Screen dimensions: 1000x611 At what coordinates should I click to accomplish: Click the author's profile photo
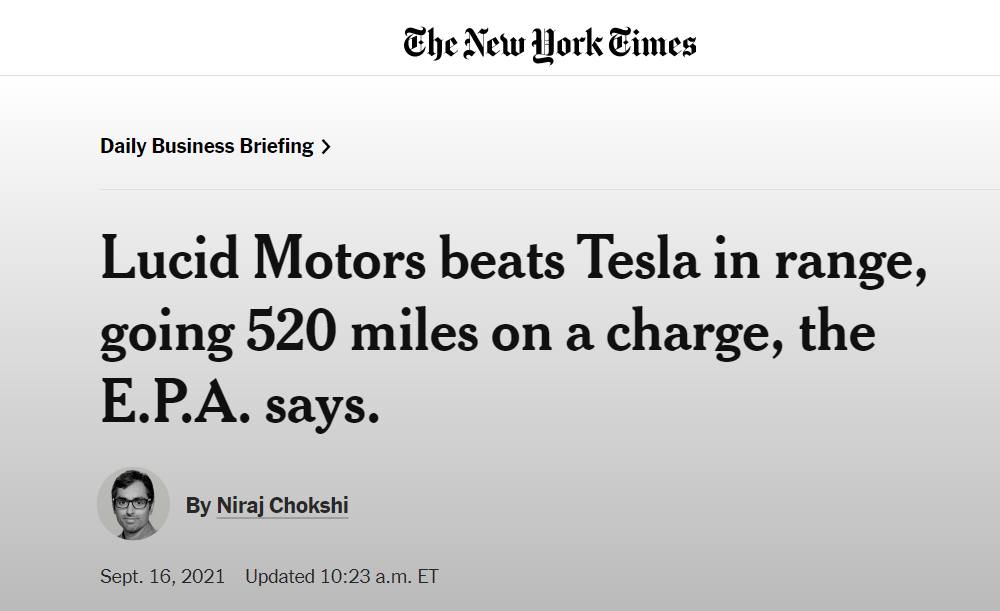pyautogui.click(x=133, y=504)
